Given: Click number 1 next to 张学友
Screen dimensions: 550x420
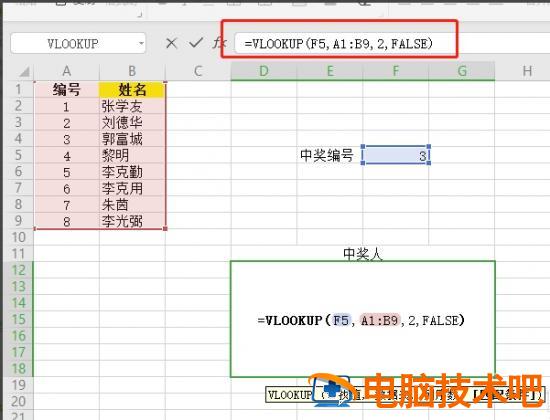Looking at the screenshot, I should (x=67, y=106).
